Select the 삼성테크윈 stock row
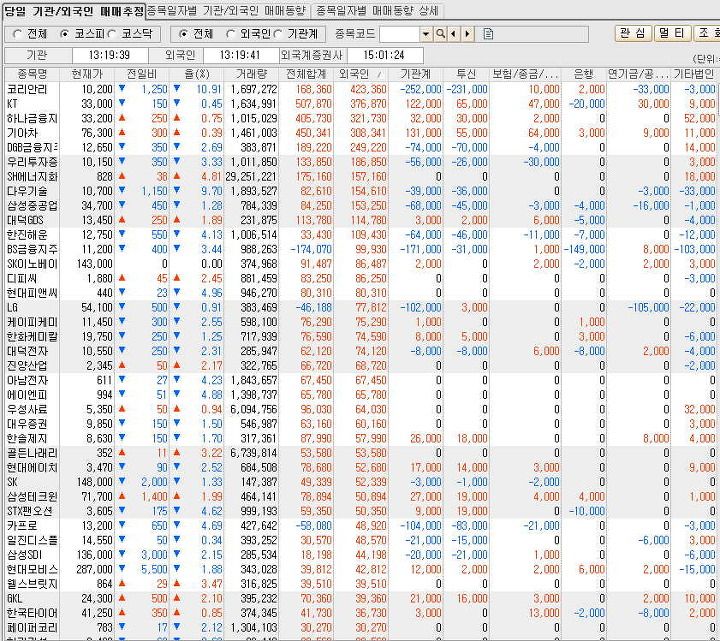Image resolution: width=720 pixels, height=641 pixels. tap(360, 497)
